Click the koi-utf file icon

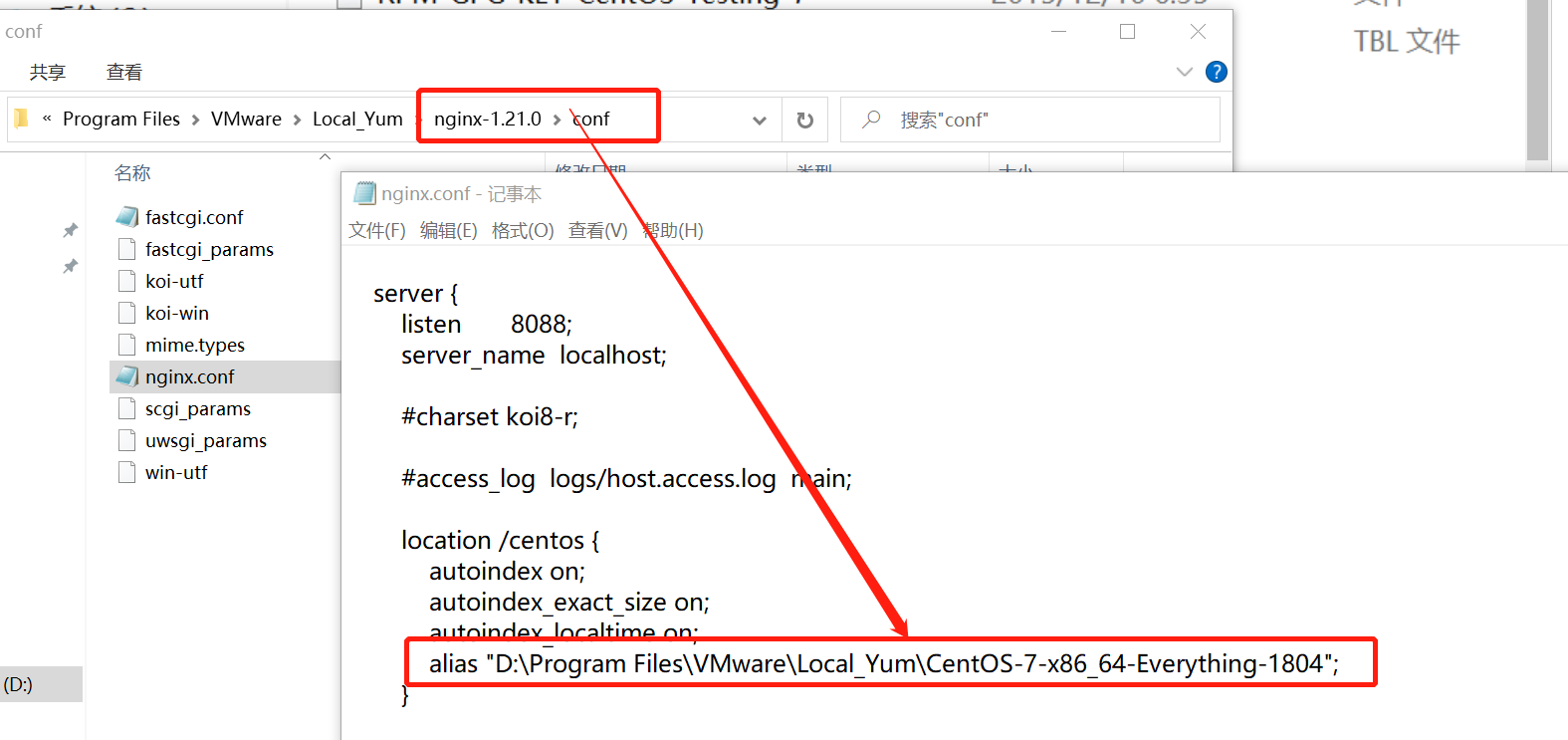coord(126,281)
